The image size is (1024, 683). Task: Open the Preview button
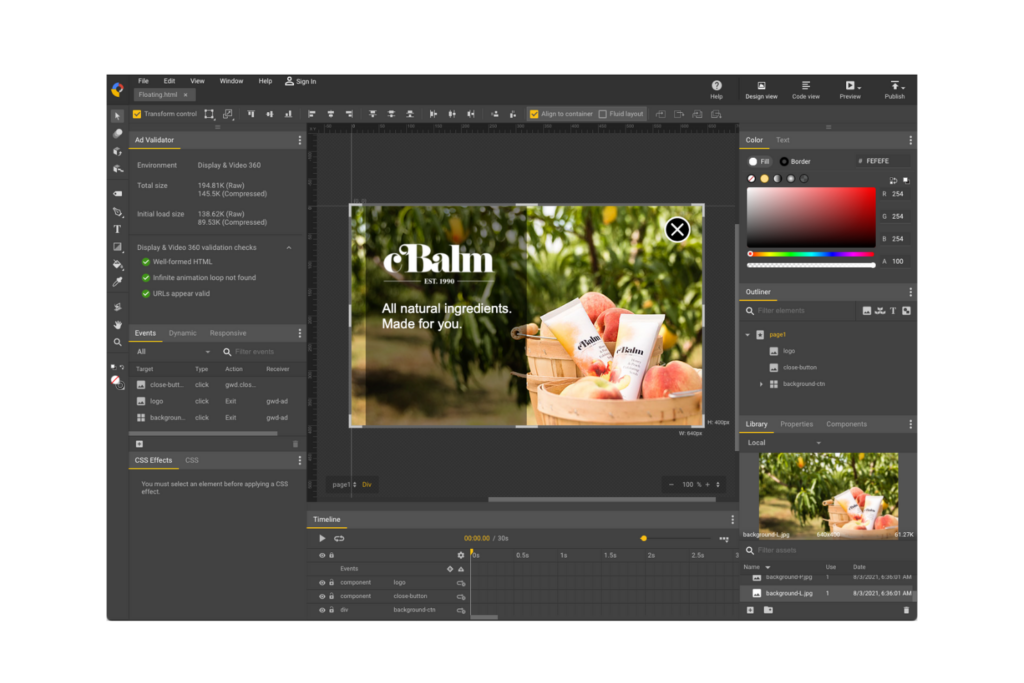point(850,90)
